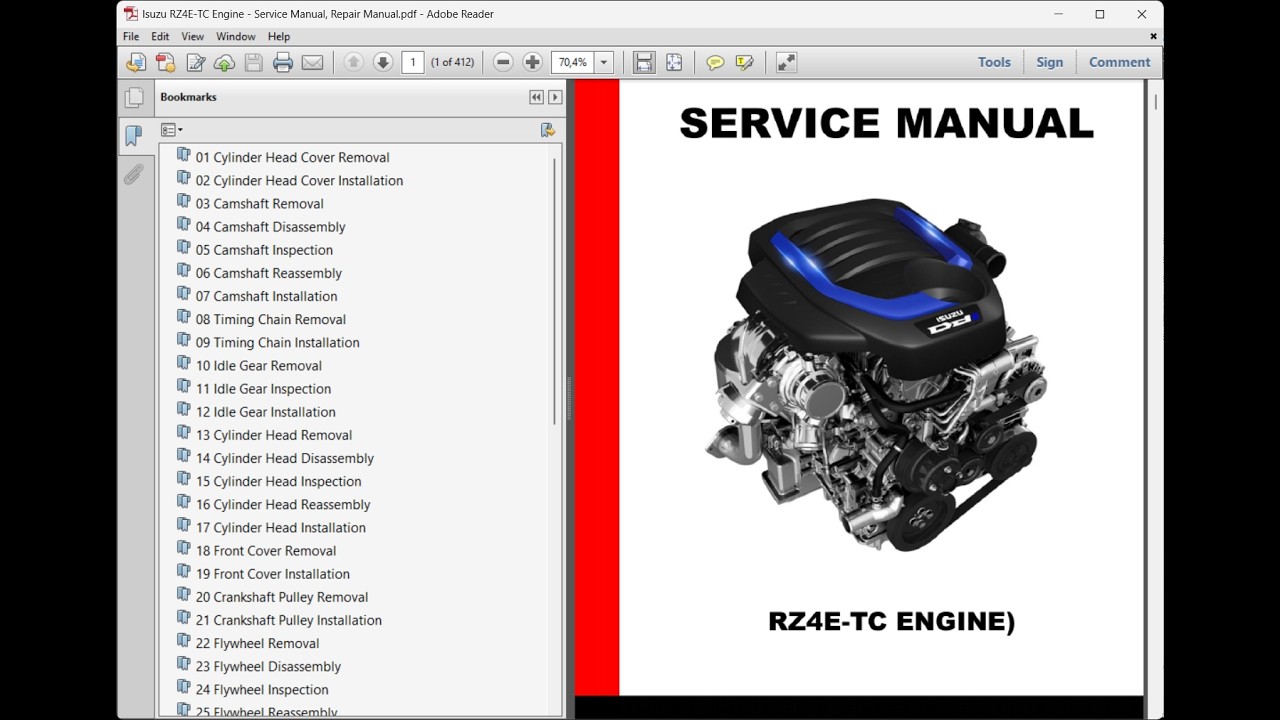Select bookmark 10 Idle Gear Removal
Viewport: 1280px width, 720px height.
(x=258, y=365)
